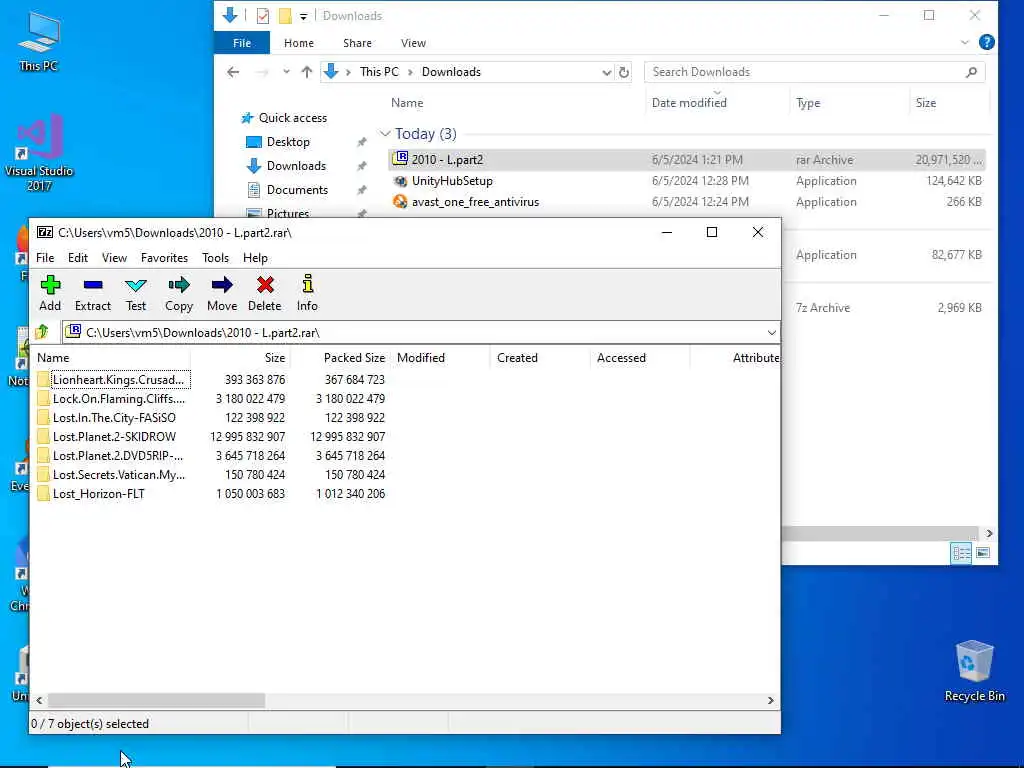Click the Extract toolbar icon
The width and height of the screenshot is (1024, 768).
tap(93, 293)
